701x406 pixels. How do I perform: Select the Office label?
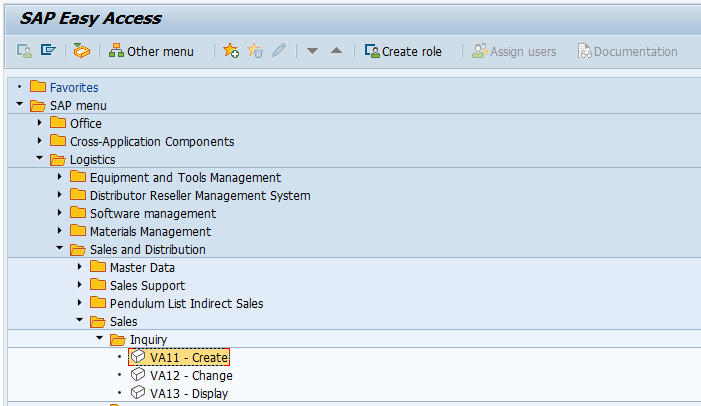click(86, 123)
